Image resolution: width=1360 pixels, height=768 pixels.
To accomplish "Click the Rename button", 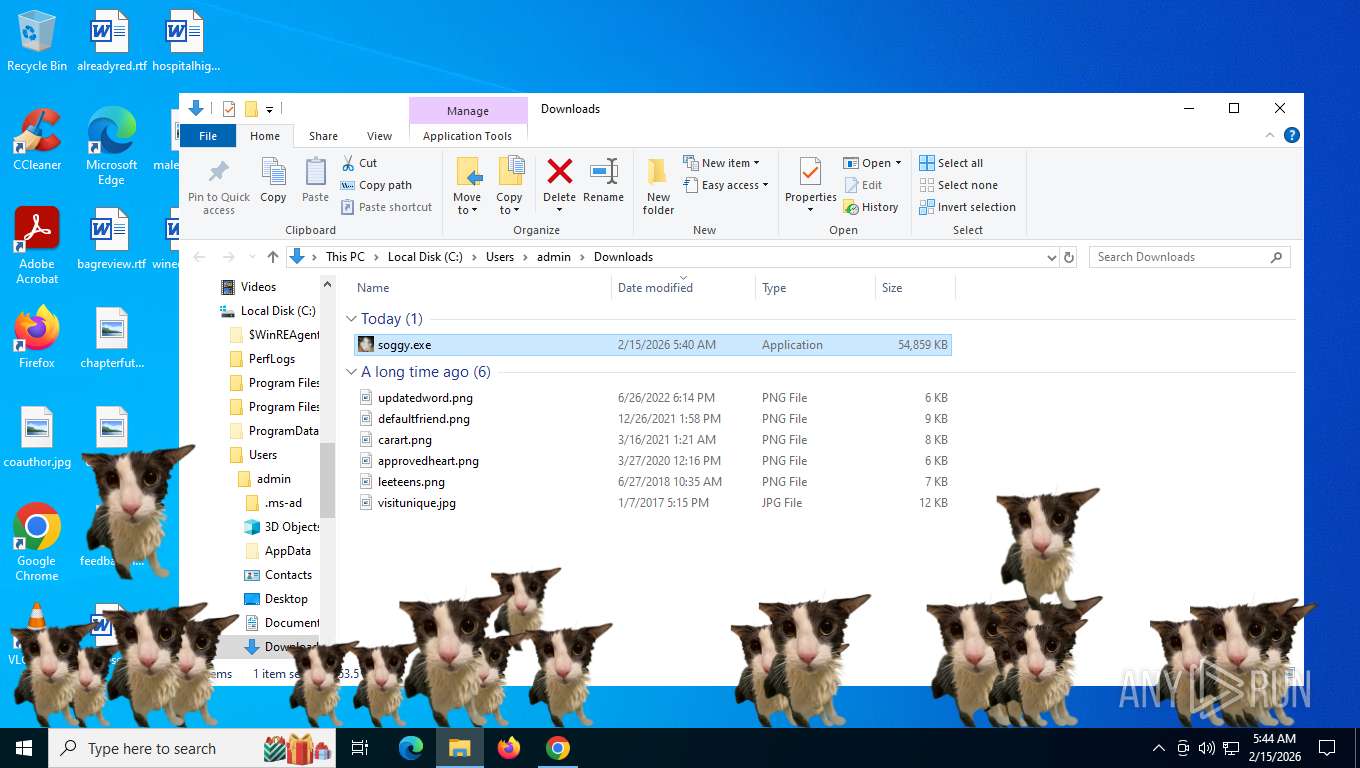I will 603,181.
